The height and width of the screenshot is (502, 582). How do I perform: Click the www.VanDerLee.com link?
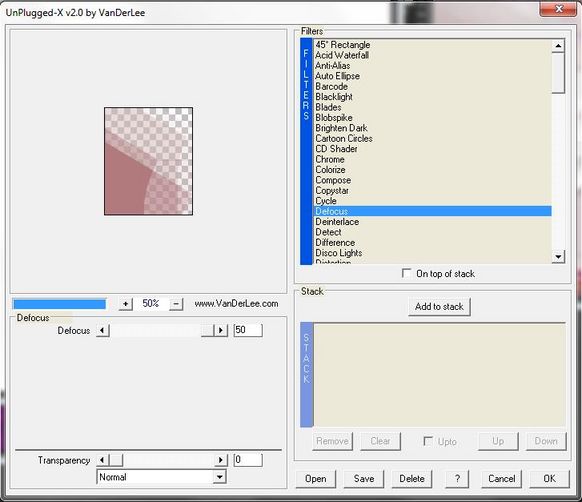tap(236, 304)
